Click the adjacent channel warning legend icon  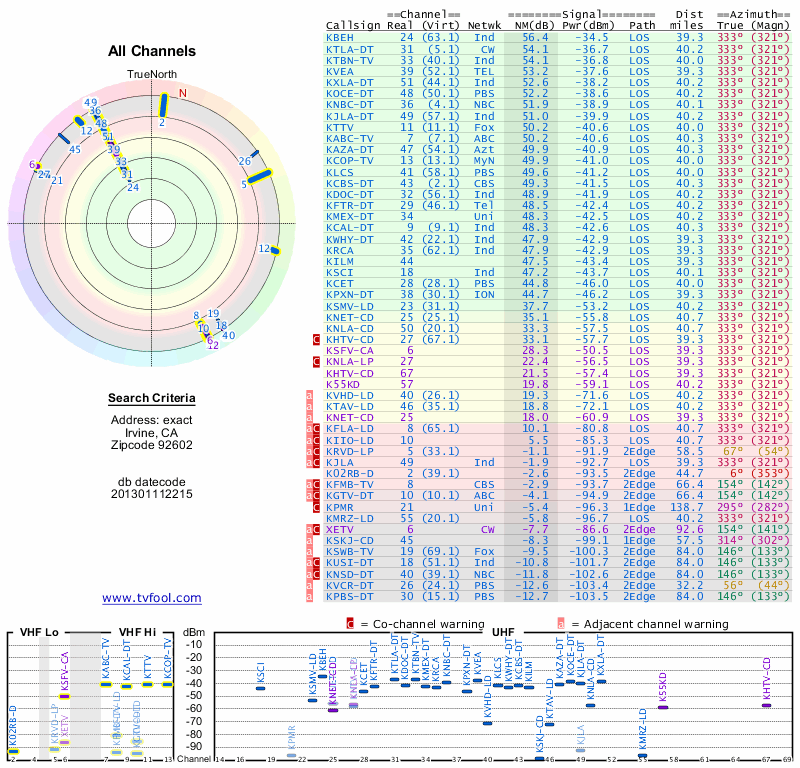pos(561,624)
